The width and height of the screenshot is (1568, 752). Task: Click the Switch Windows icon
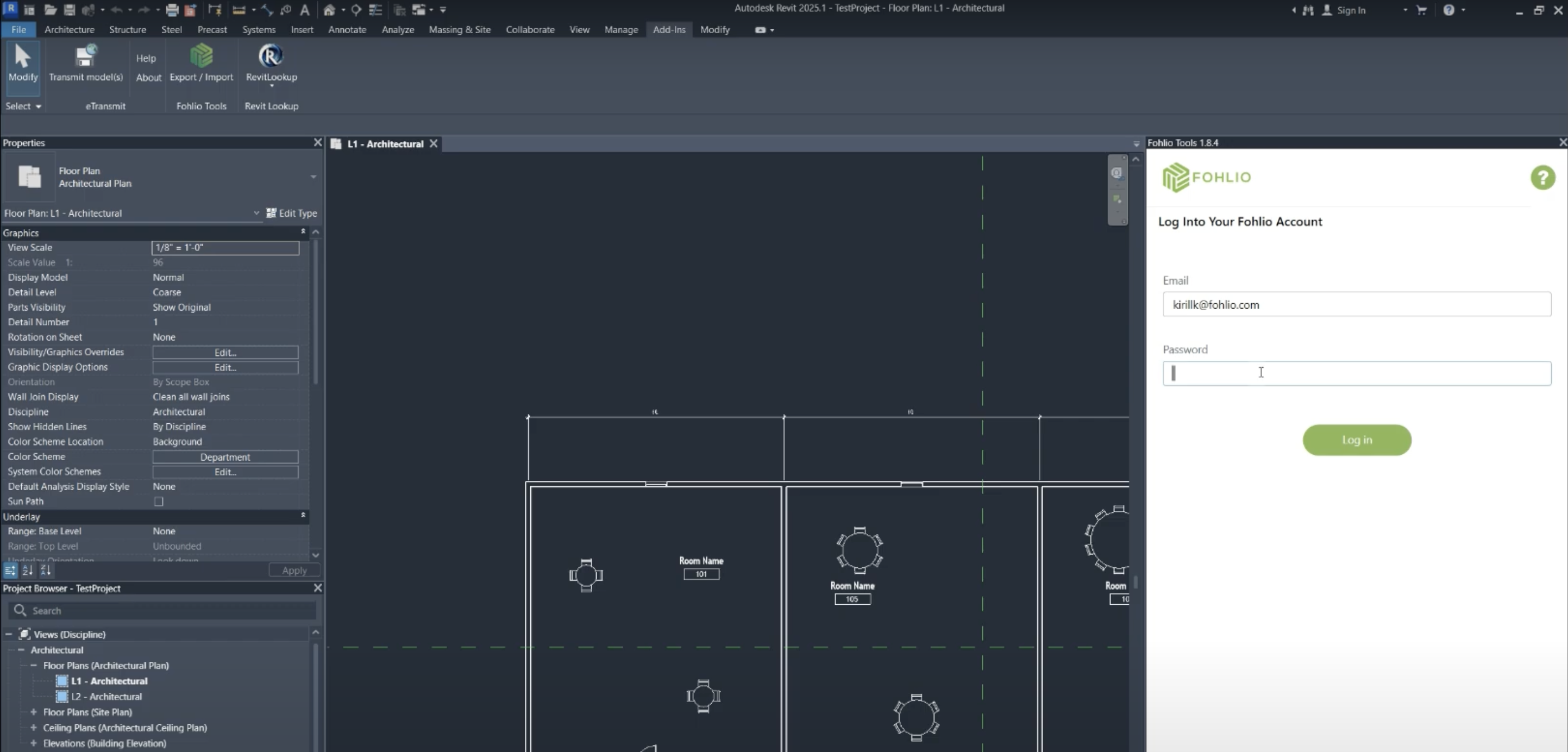[x=419, y=10]
